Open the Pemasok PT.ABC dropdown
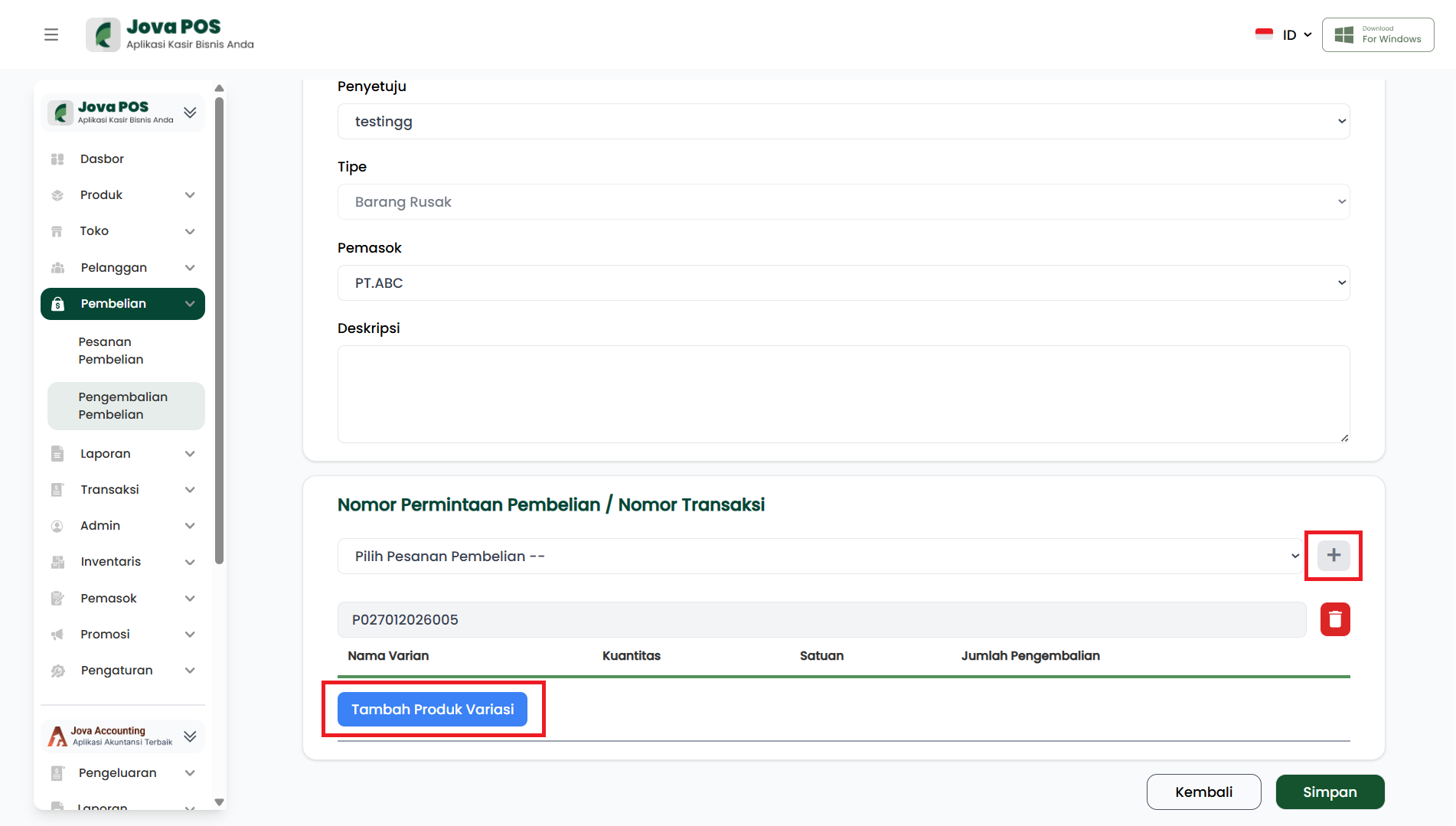 click(x=843, y=283)
